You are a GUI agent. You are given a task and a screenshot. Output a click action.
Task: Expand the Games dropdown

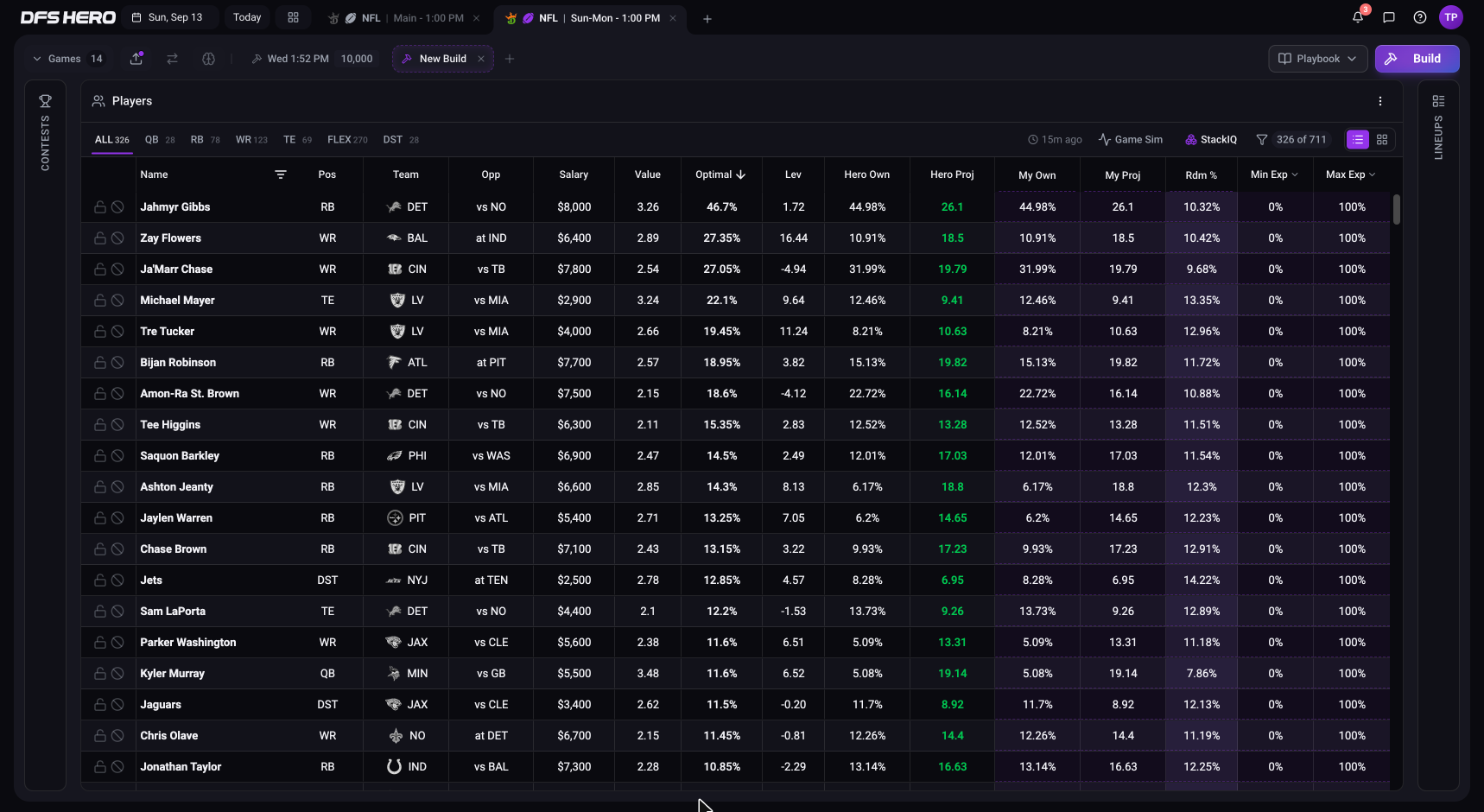pos(67,59)
